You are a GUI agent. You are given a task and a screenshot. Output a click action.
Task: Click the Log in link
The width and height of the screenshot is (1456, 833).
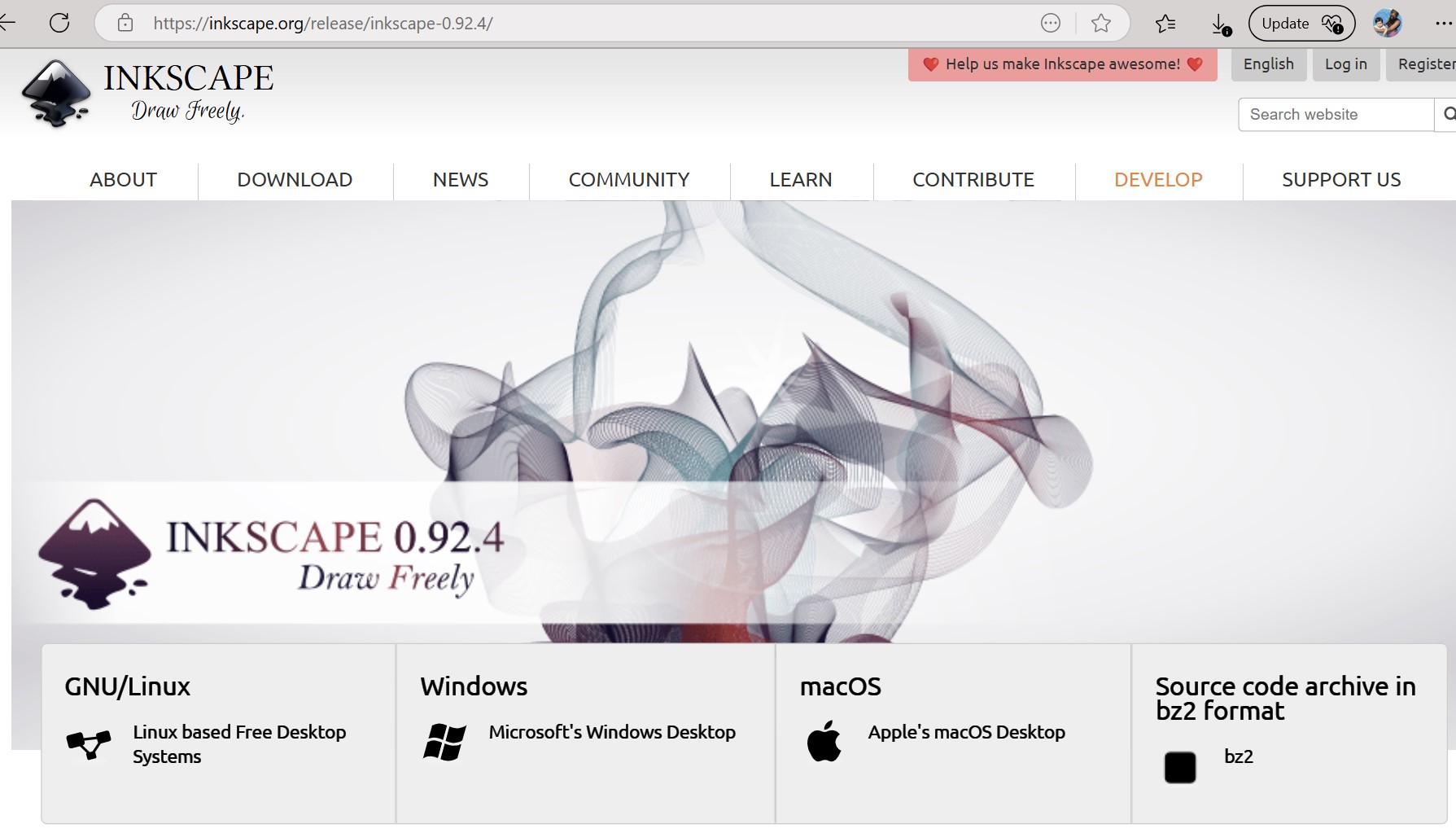click(x=1345, y=64)
